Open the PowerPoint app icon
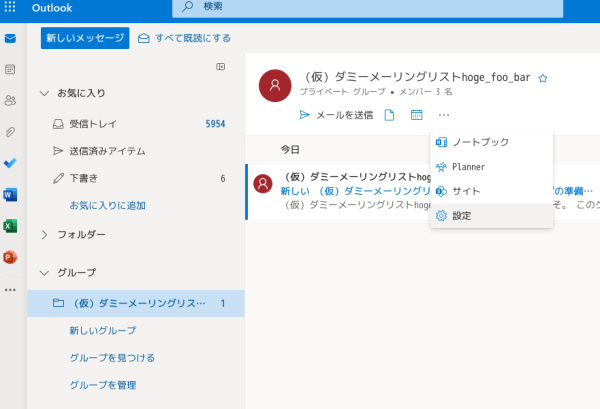This screenshot has height=409, width=600. point(11,257)
